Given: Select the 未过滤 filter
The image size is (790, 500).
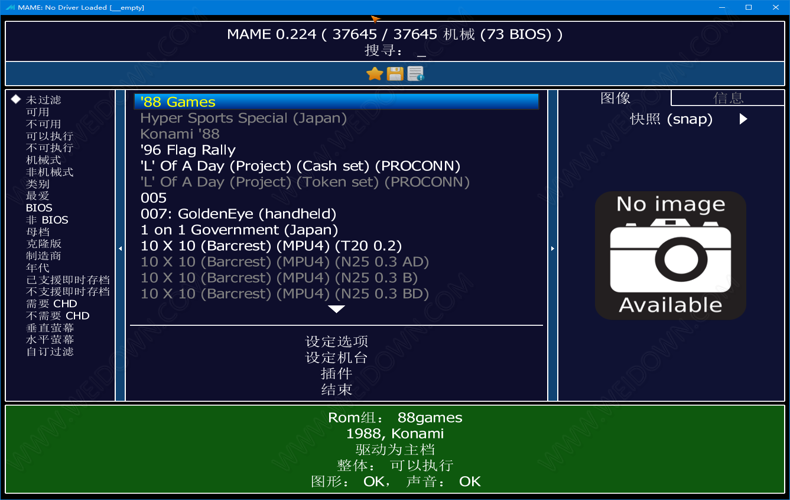Looking at the screenshot, I should (x=43, y=100).
